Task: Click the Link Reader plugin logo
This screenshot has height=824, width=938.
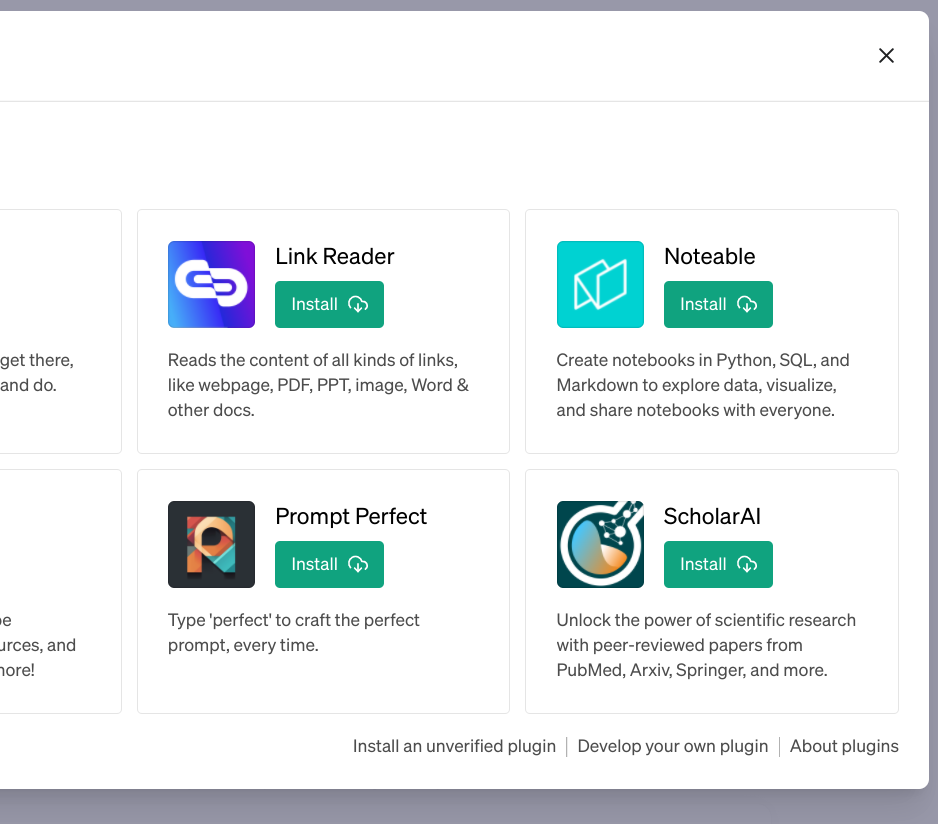Action: [211, 284]
